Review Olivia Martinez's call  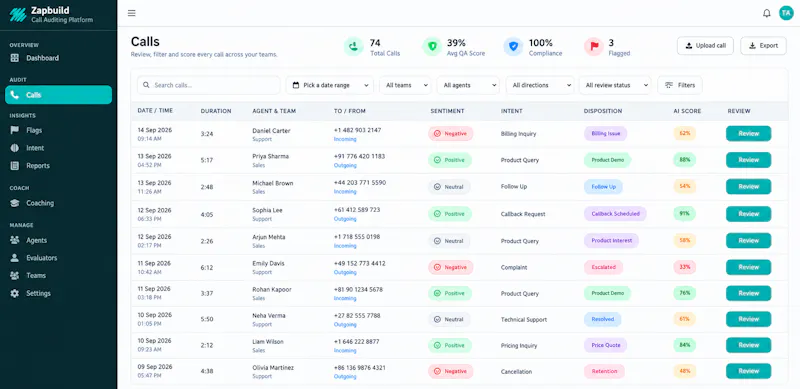(748, 371)
